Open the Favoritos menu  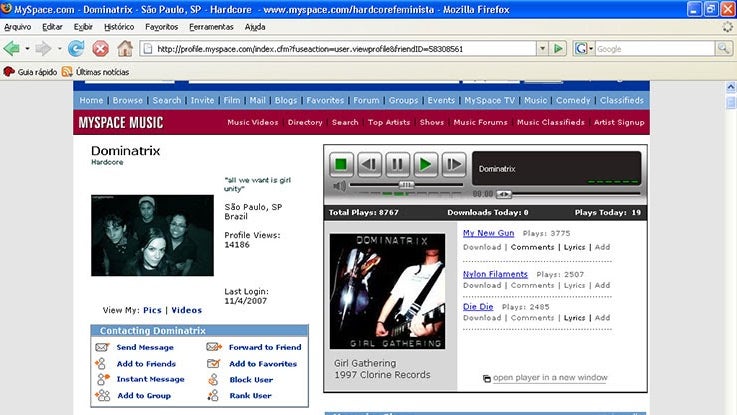coord(161,27)
